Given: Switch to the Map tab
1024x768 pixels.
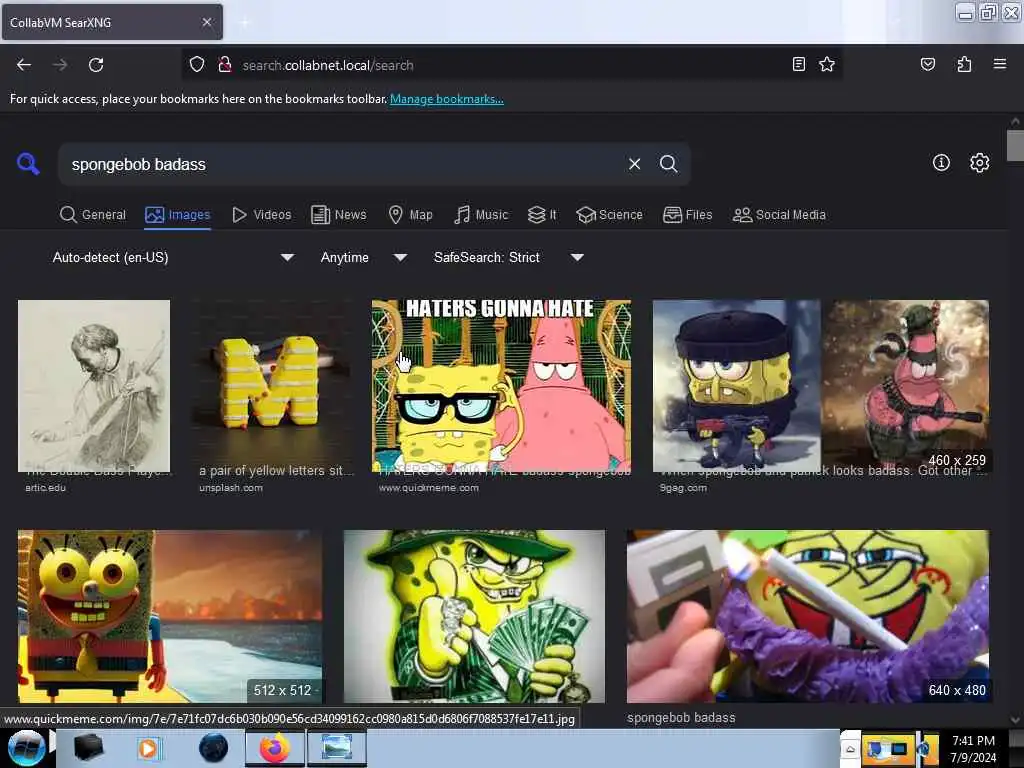Looking at the screenshot, I should 410,215.
